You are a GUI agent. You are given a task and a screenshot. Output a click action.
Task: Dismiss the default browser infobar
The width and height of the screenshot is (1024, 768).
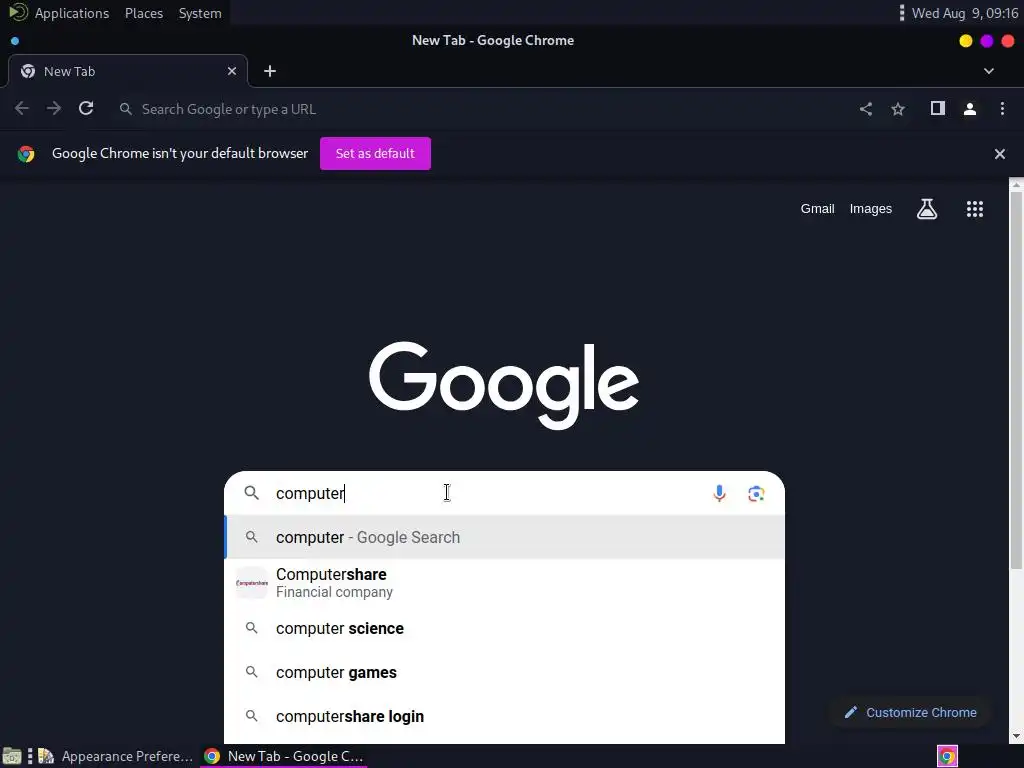point(1000,154)
